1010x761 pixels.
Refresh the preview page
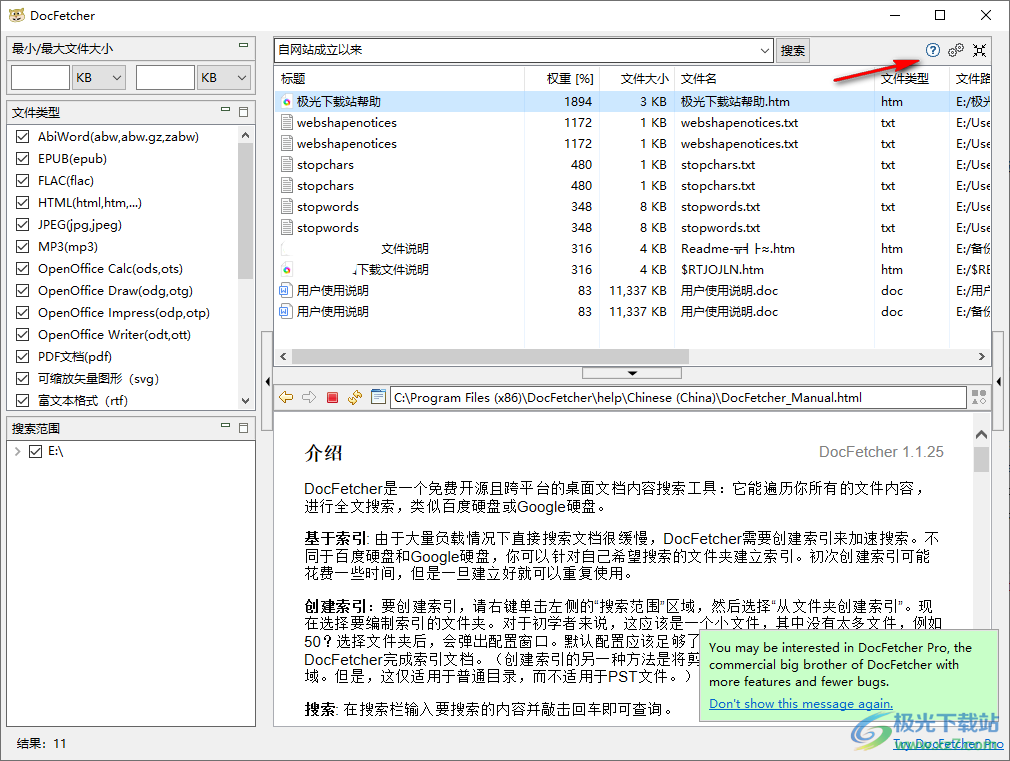(x=355, y=398)
